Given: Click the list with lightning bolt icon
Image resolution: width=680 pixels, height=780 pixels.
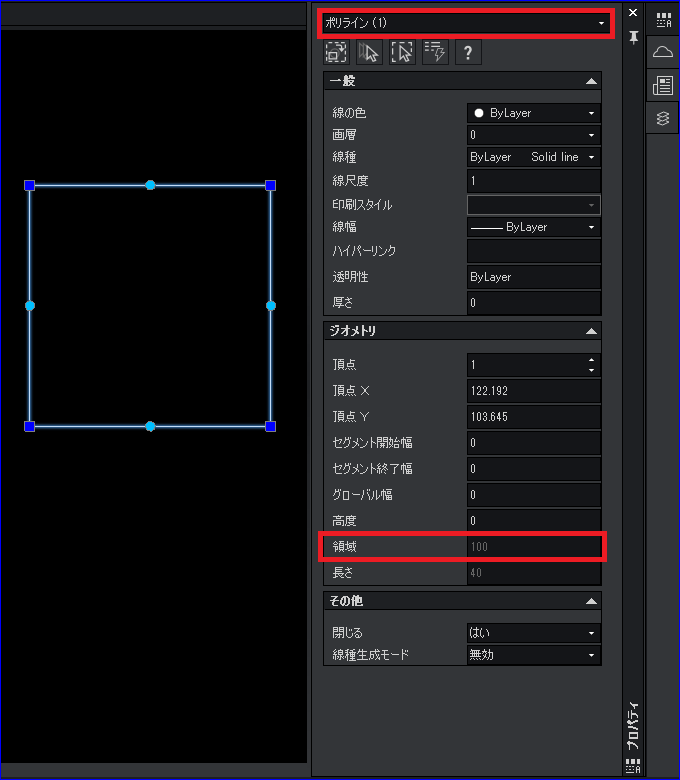Looking at the screenshot, I should pyautogui.click(x=435, y=52).
